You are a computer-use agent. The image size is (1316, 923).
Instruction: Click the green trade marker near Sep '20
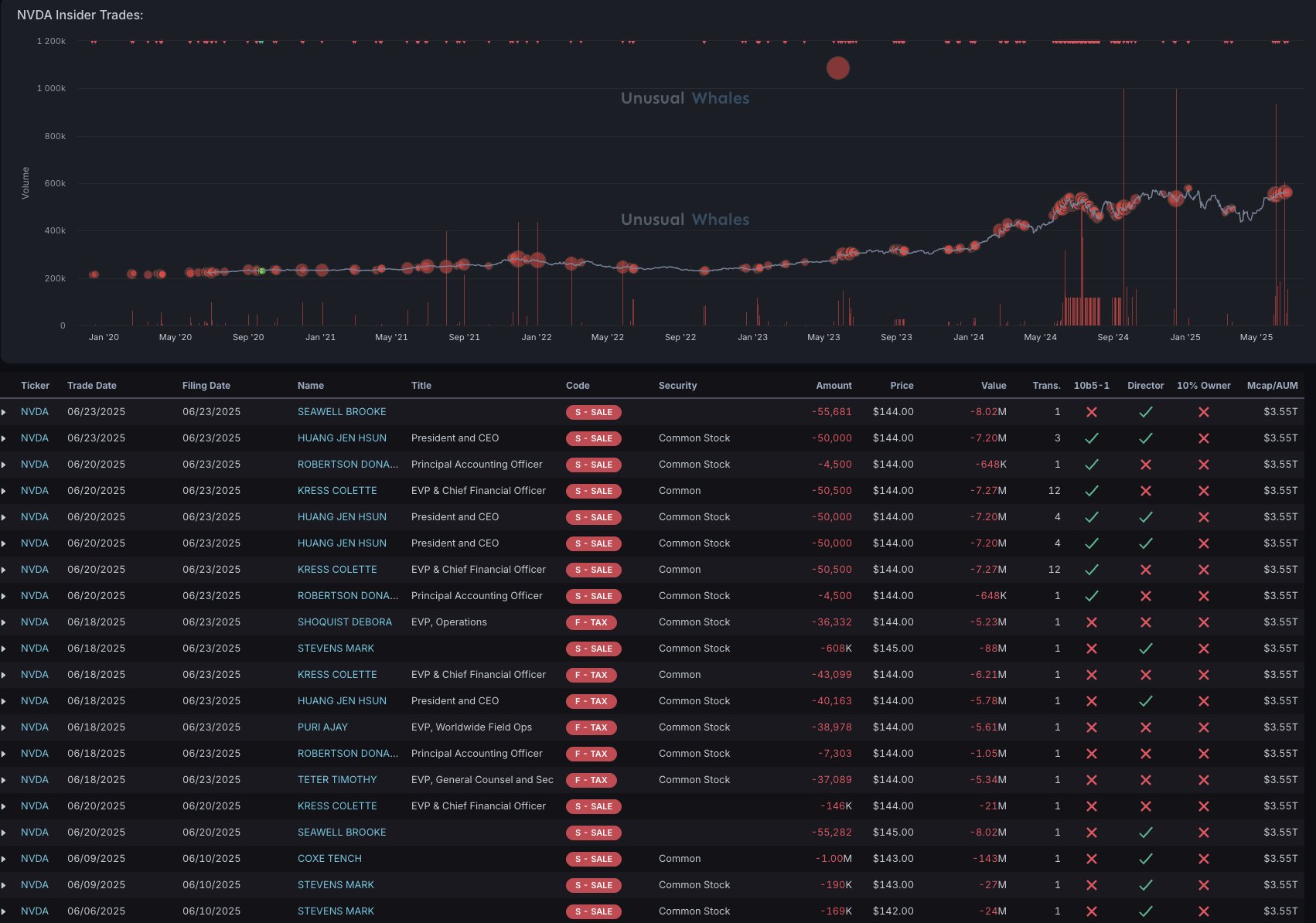262,271
